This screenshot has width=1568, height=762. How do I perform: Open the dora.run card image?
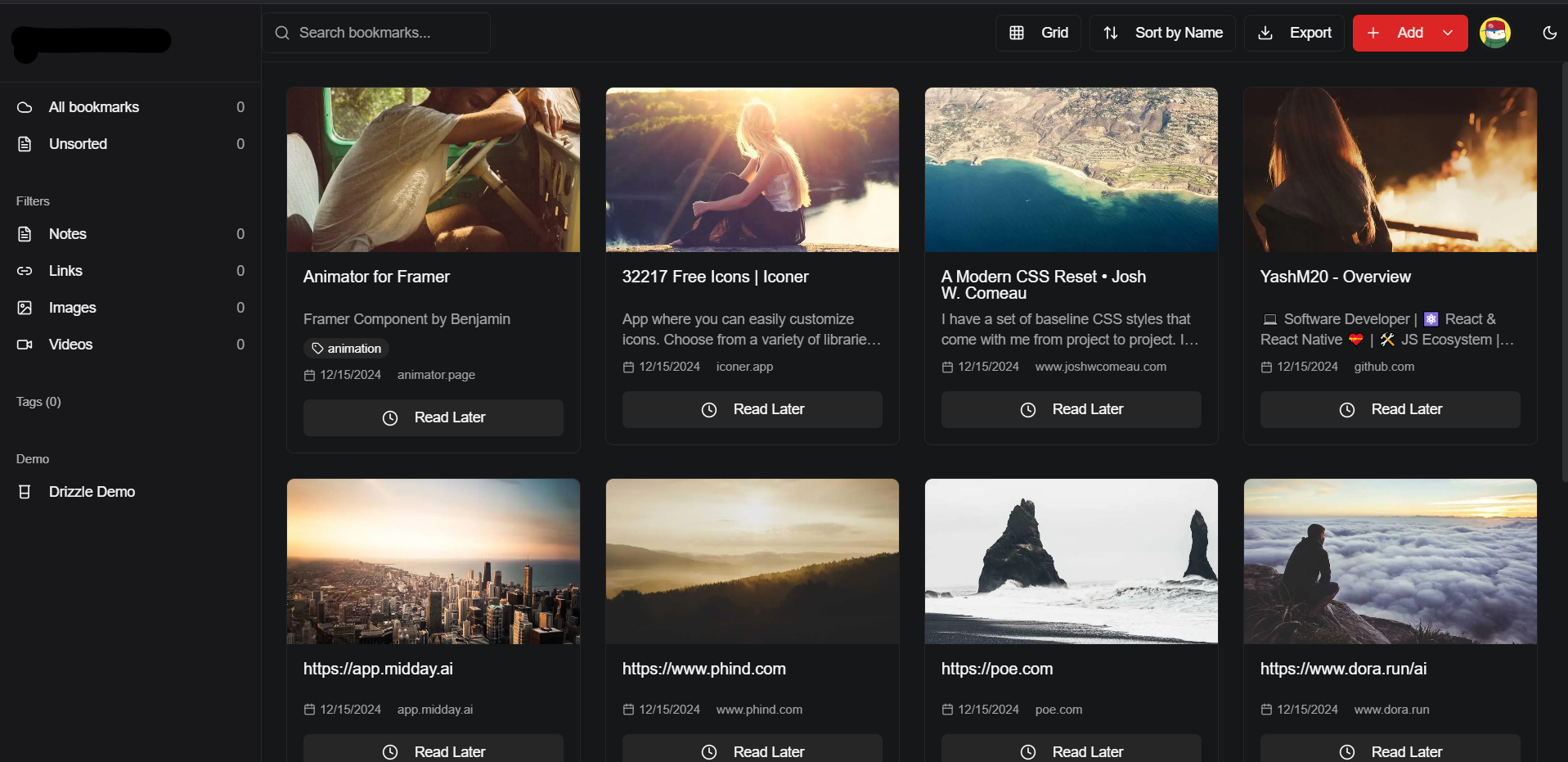1391,561
